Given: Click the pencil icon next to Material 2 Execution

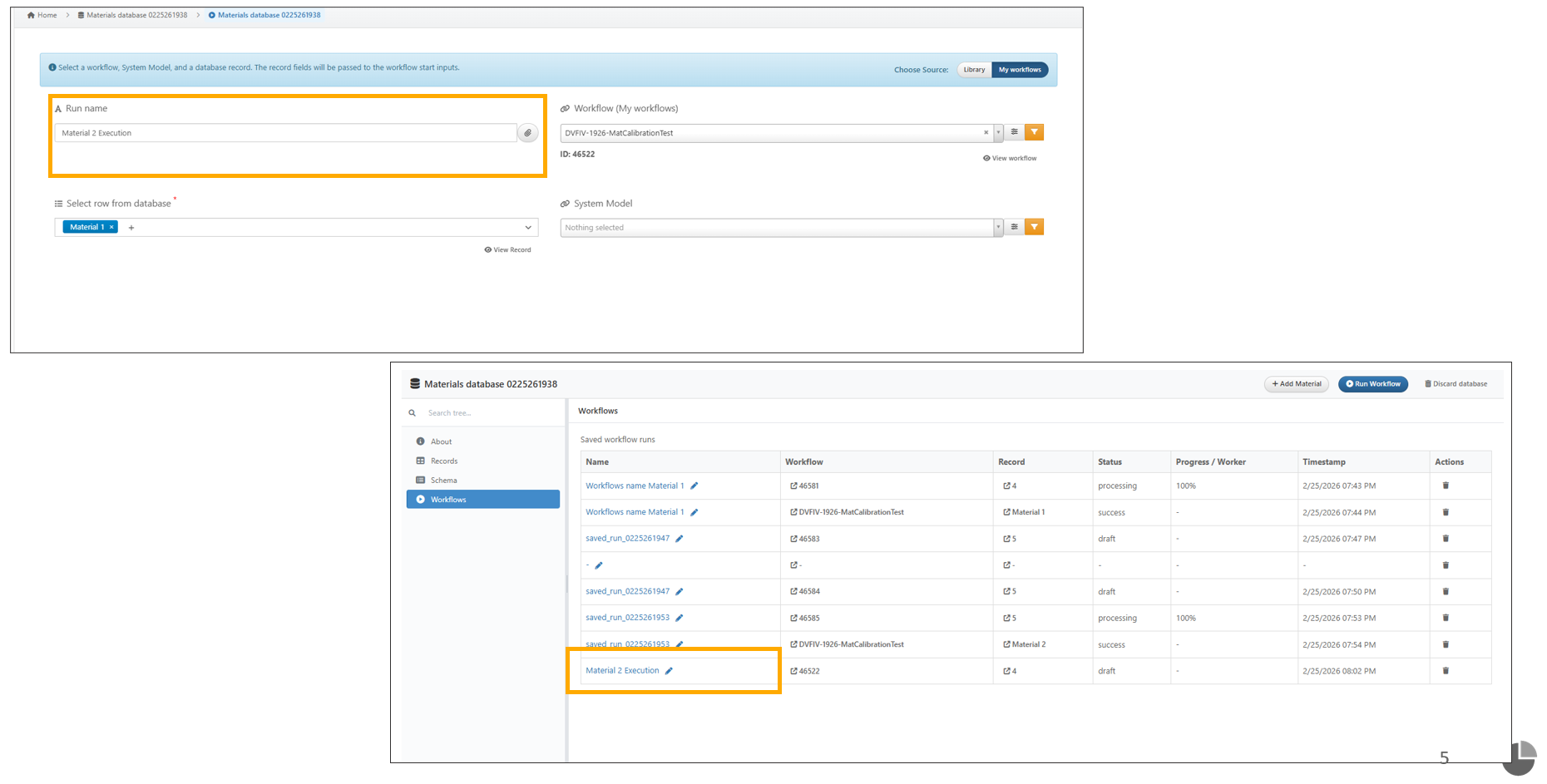Looking at the screenshot, I should pos(669,671).
